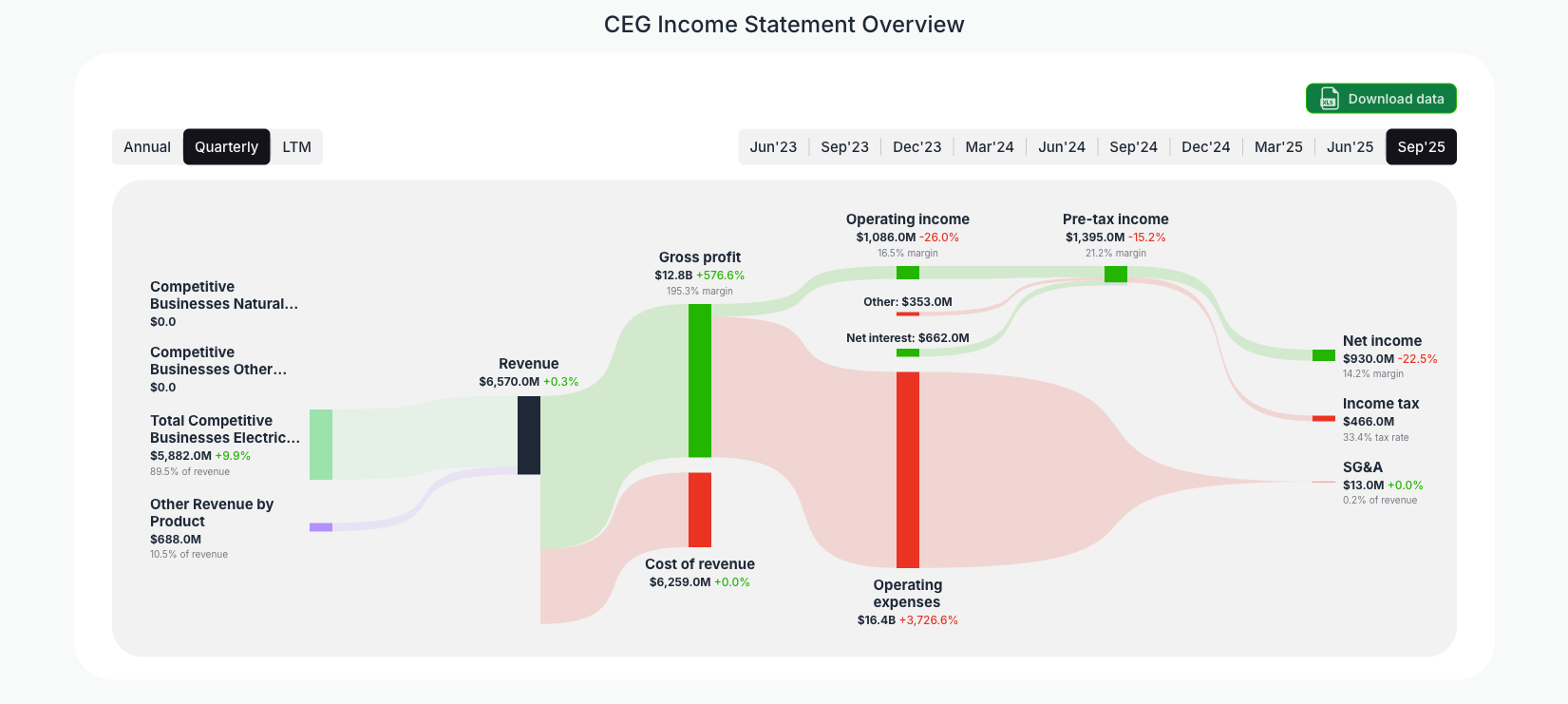Switch to the Jun'25 tab
1568x704 pixels.
[1350, 146]
